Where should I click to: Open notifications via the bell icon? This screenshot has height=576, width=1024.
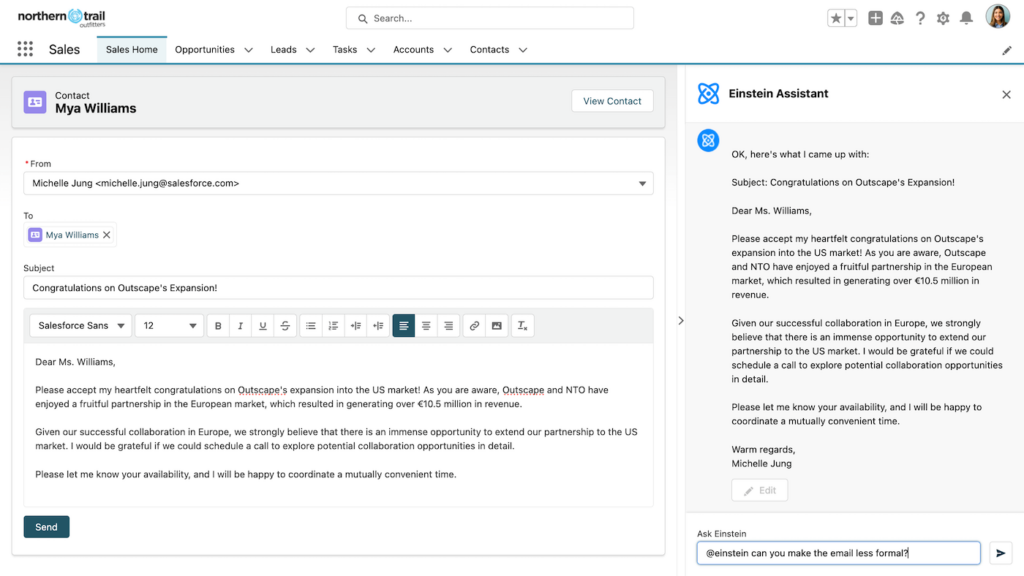pyautogui.click(x=965, y=17)
